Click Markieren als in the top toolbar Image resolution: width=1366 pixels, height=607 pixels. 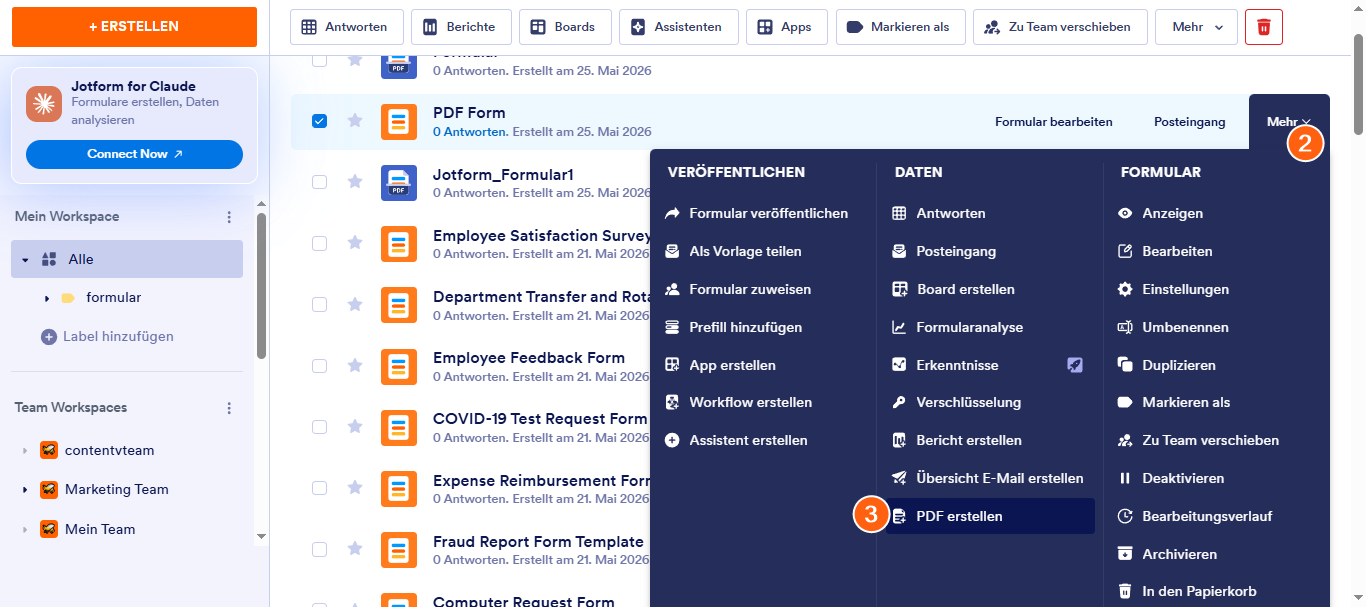click(x=900, y=27)
